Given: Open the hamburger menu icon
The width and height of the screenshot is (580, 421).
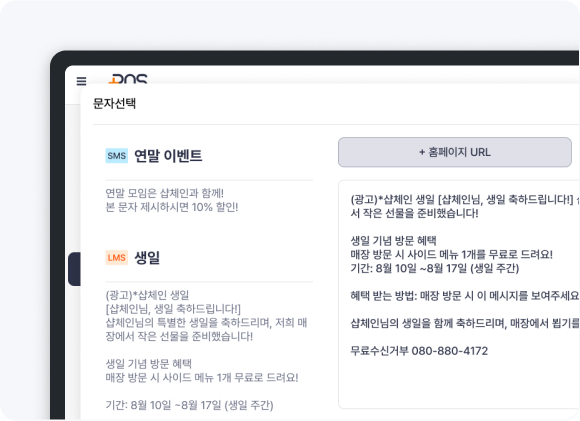Looking at the screenshot, I should (x=81, y=81).
